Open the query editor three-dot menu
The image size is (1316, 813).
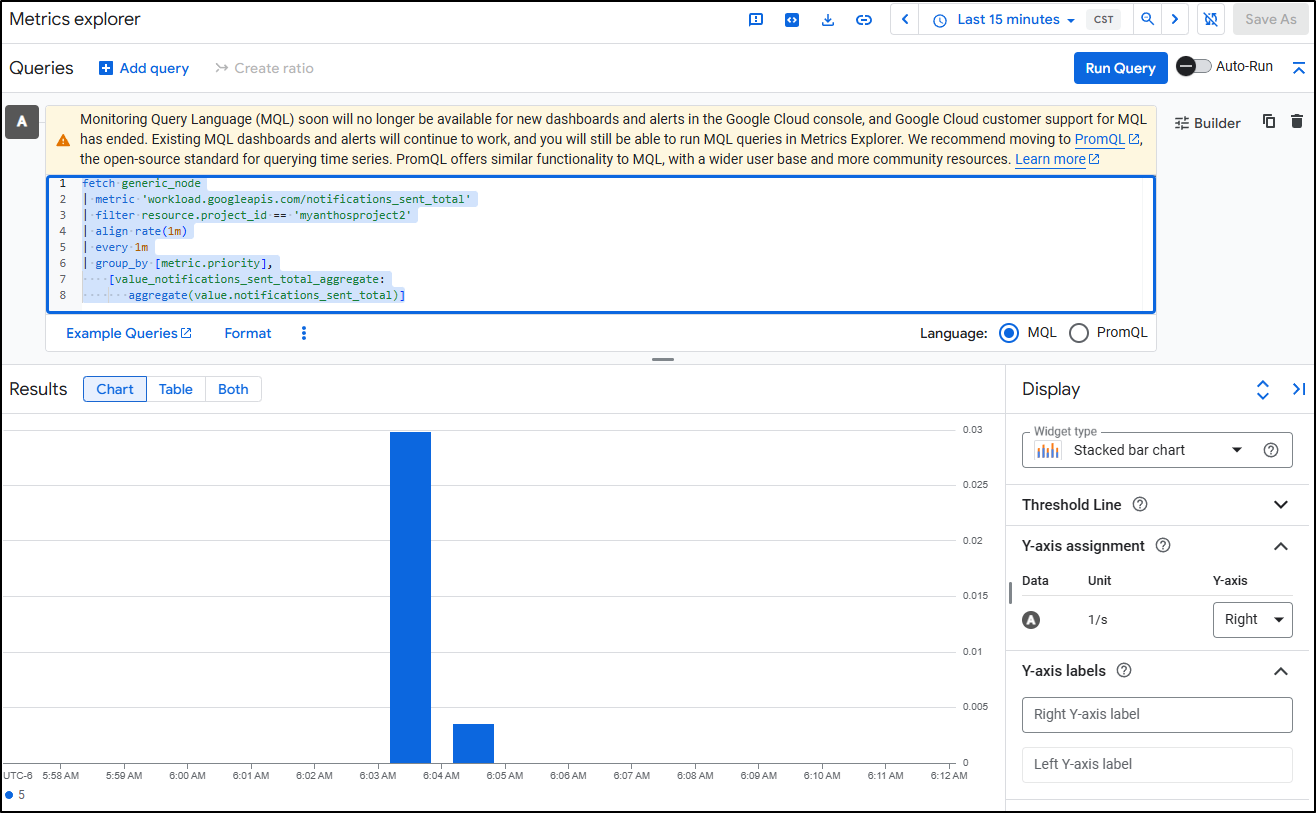(304, 333)
